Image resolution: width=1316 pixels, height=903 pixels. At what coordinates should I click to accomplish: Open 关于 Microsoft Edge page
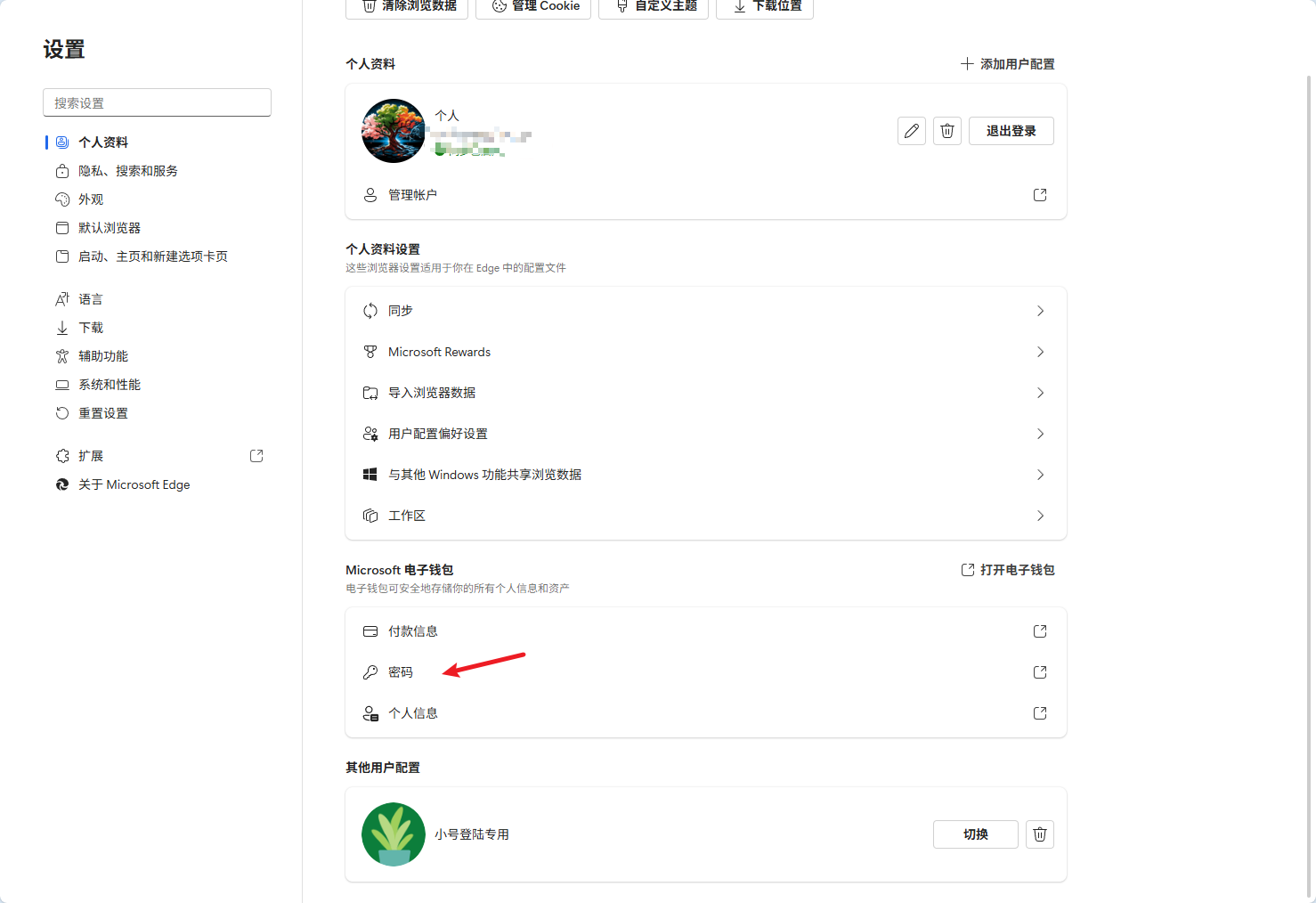coord(134,484)
